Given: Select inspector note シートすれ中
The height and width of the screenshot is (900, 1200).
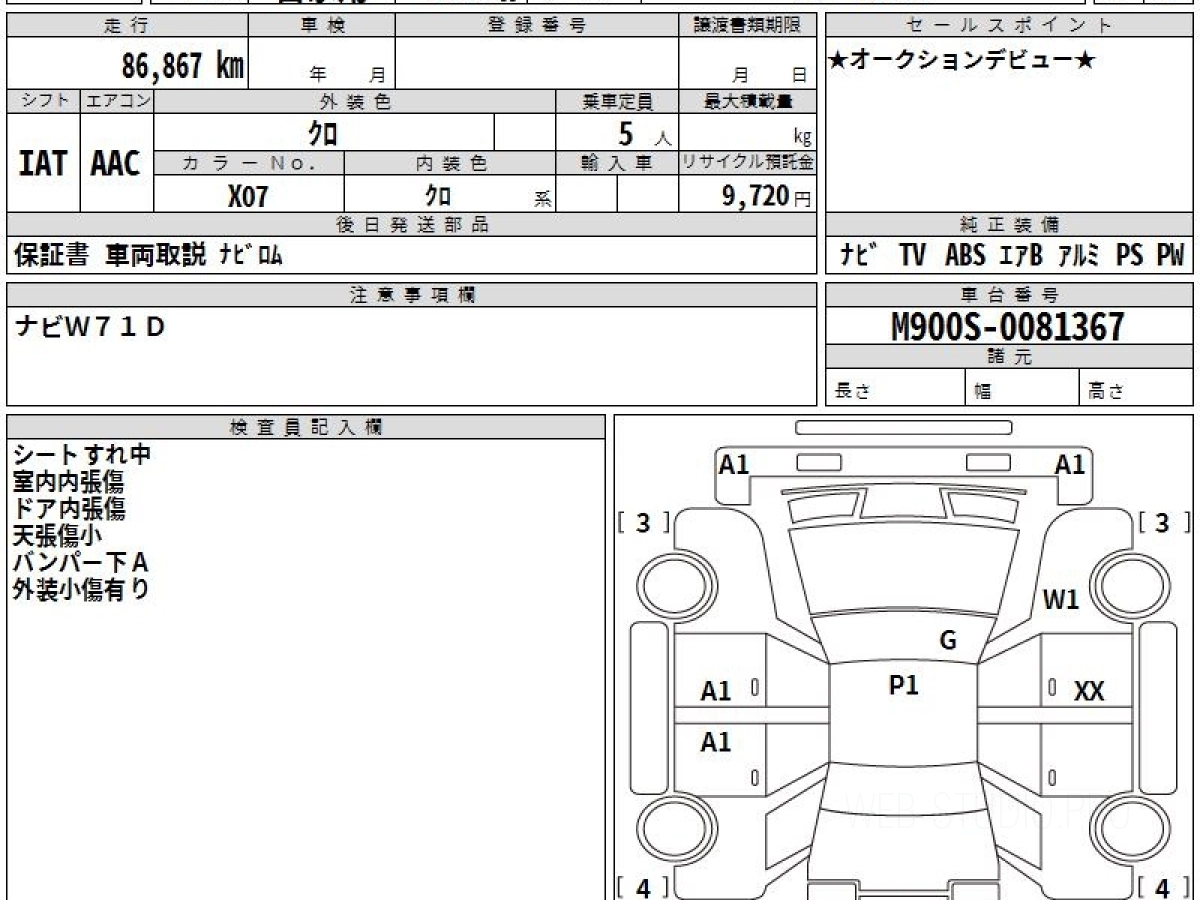Looking at the screenshot, I should click(x=82, y=455).
